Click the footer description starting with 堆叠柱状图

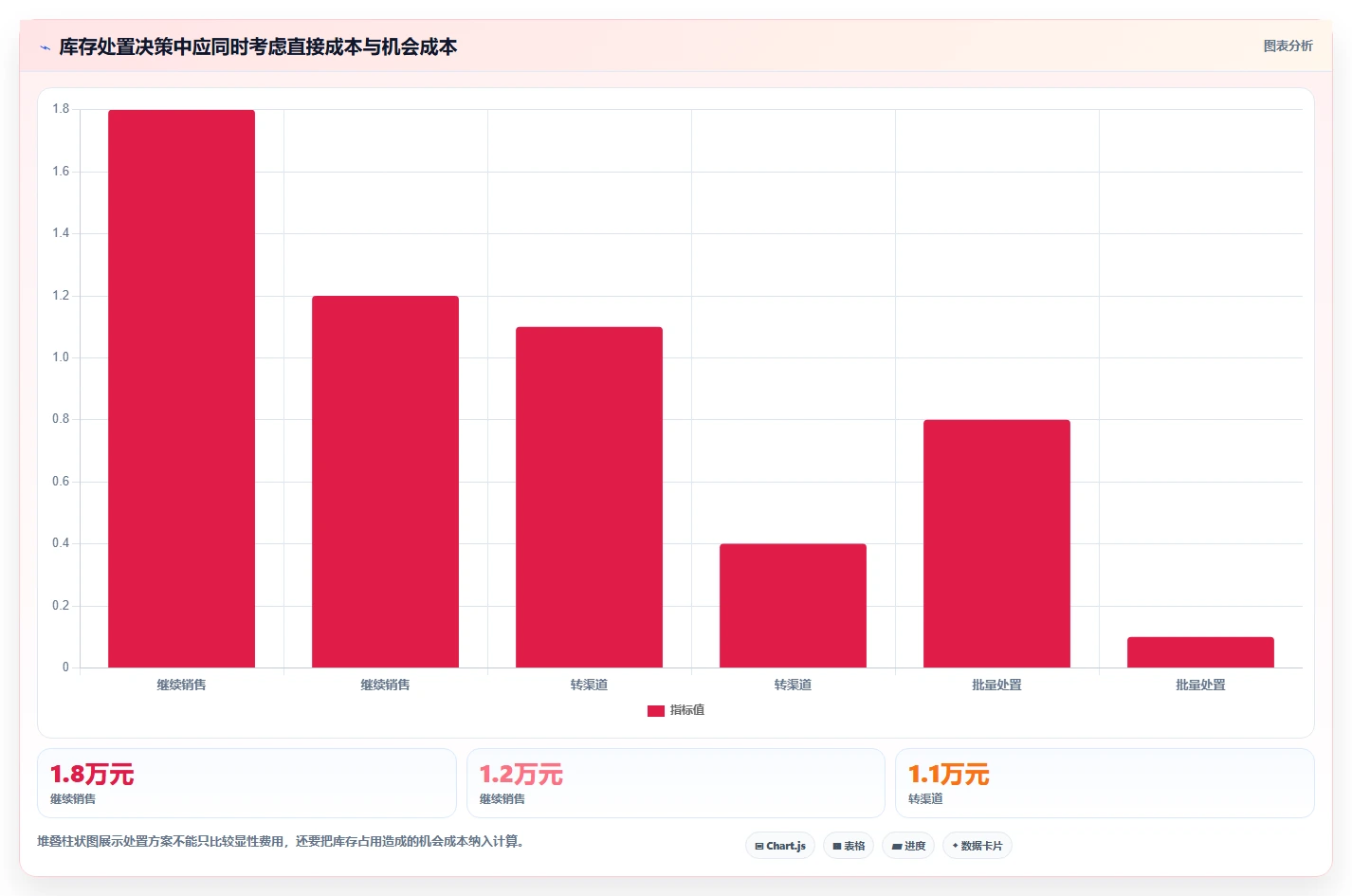[281, 841]
